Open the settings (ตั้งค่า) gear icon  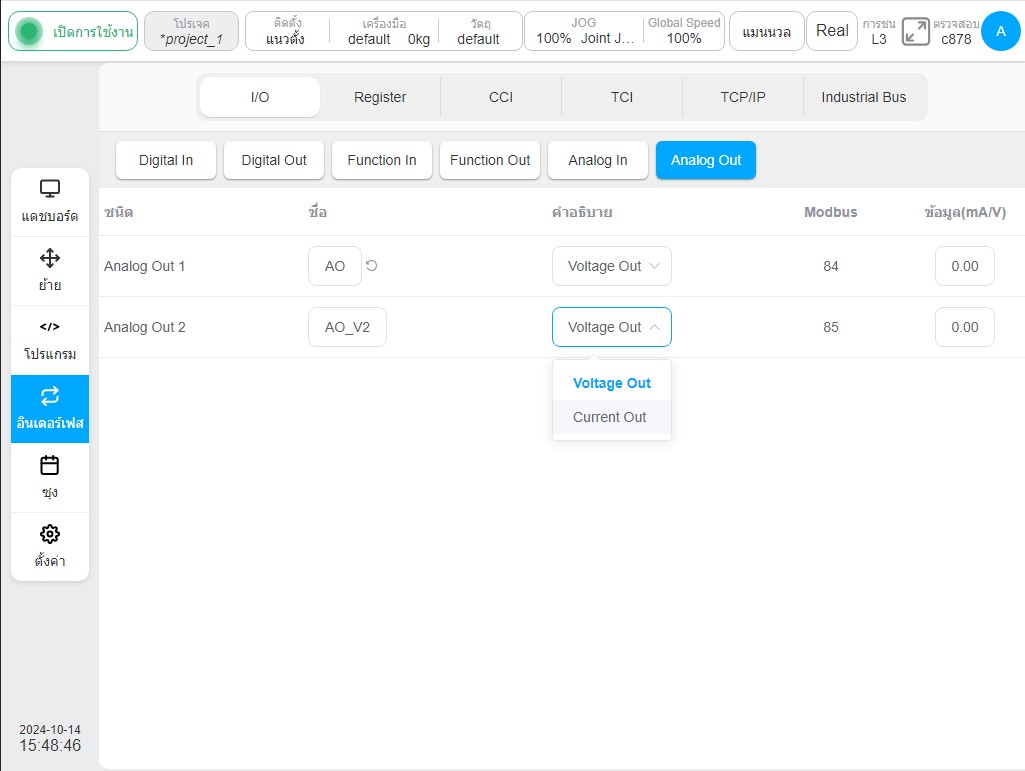(x=50, y=534)
